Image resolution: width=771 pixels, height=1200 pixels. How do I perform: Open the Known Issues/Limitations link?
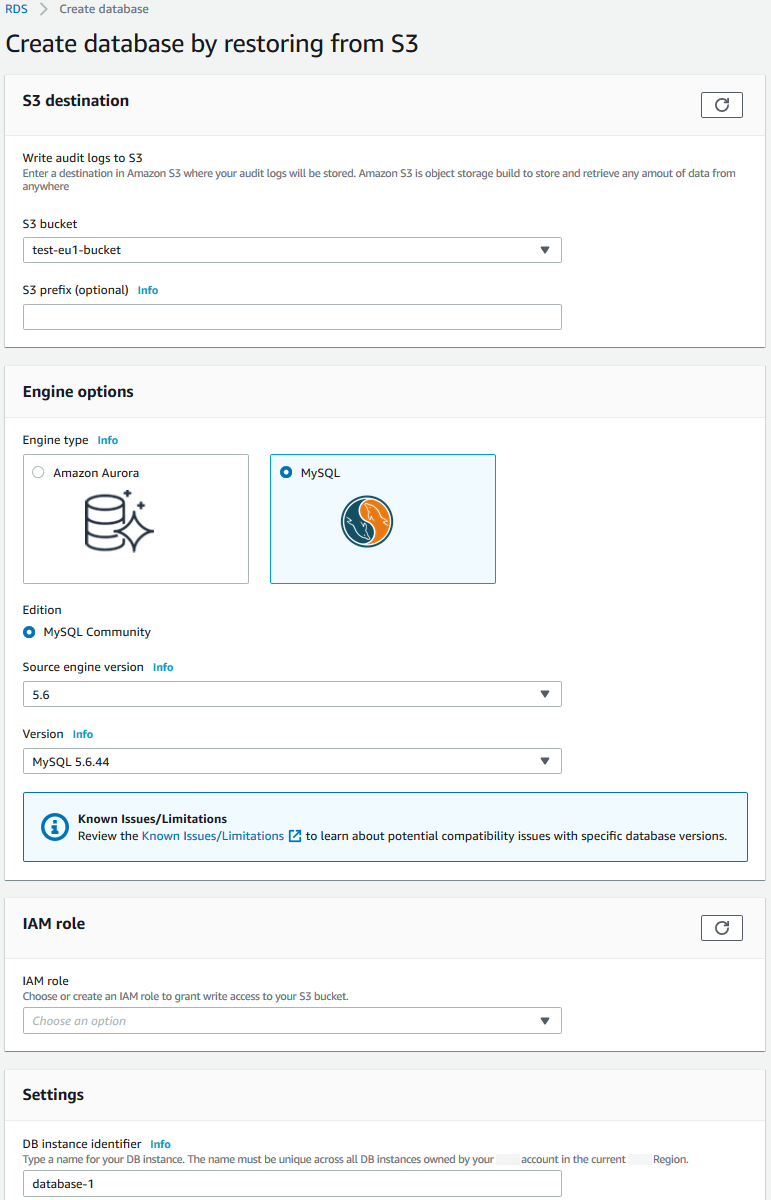click(x=213, y=836)
